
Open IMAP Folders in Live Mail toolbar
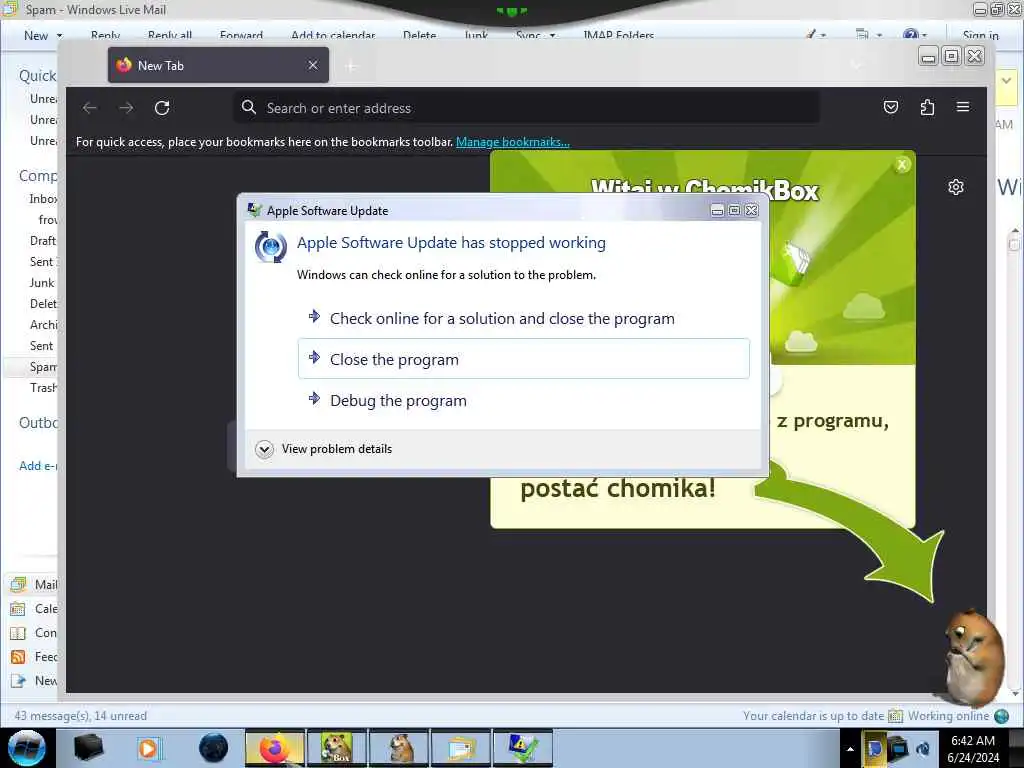pos(618,35)
